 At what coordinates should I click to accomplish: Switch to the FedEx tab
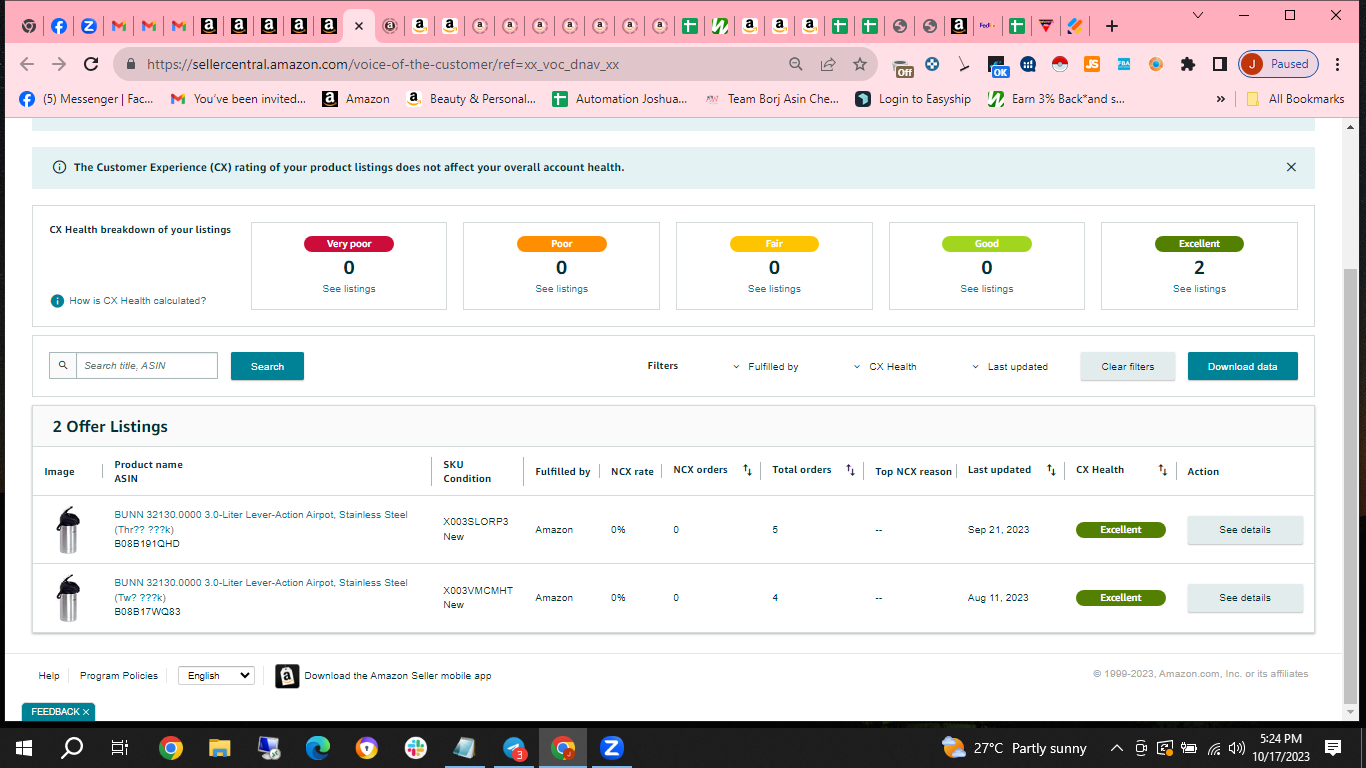(987, 26)
